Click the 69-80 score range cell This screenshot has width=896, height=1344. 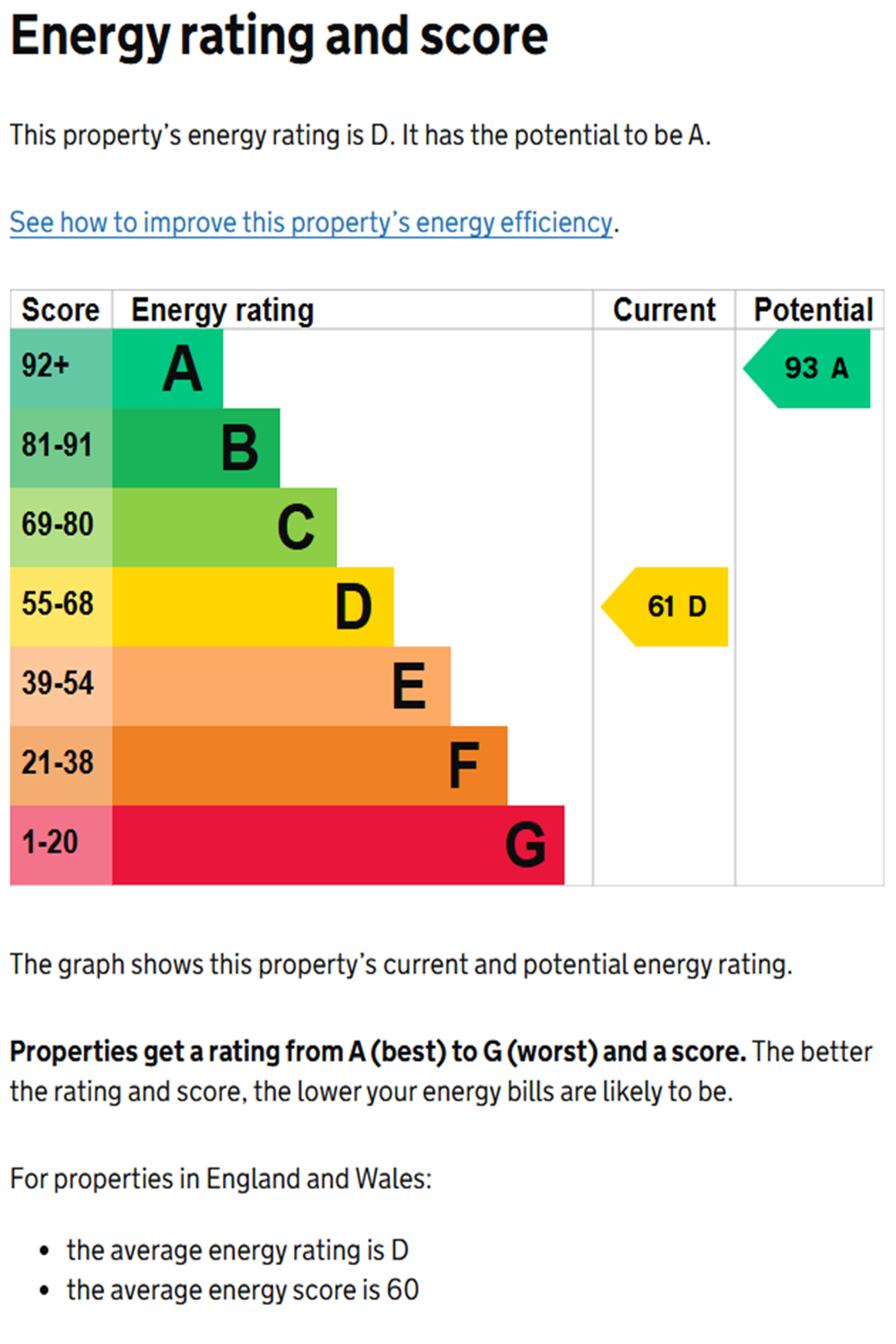coord(61,527)
